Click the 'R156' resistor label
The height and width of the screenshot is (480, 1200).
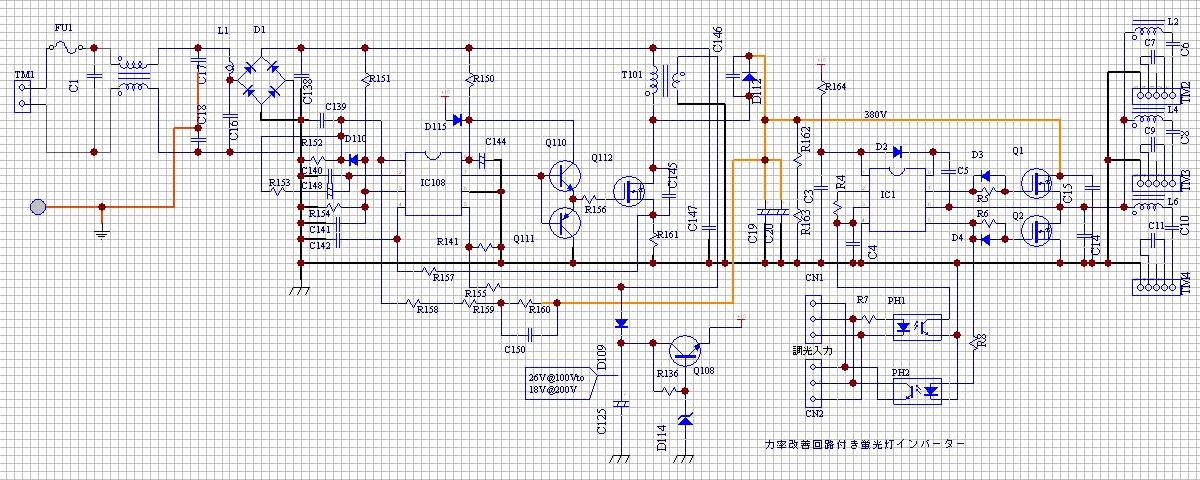[x=596, y=210]
